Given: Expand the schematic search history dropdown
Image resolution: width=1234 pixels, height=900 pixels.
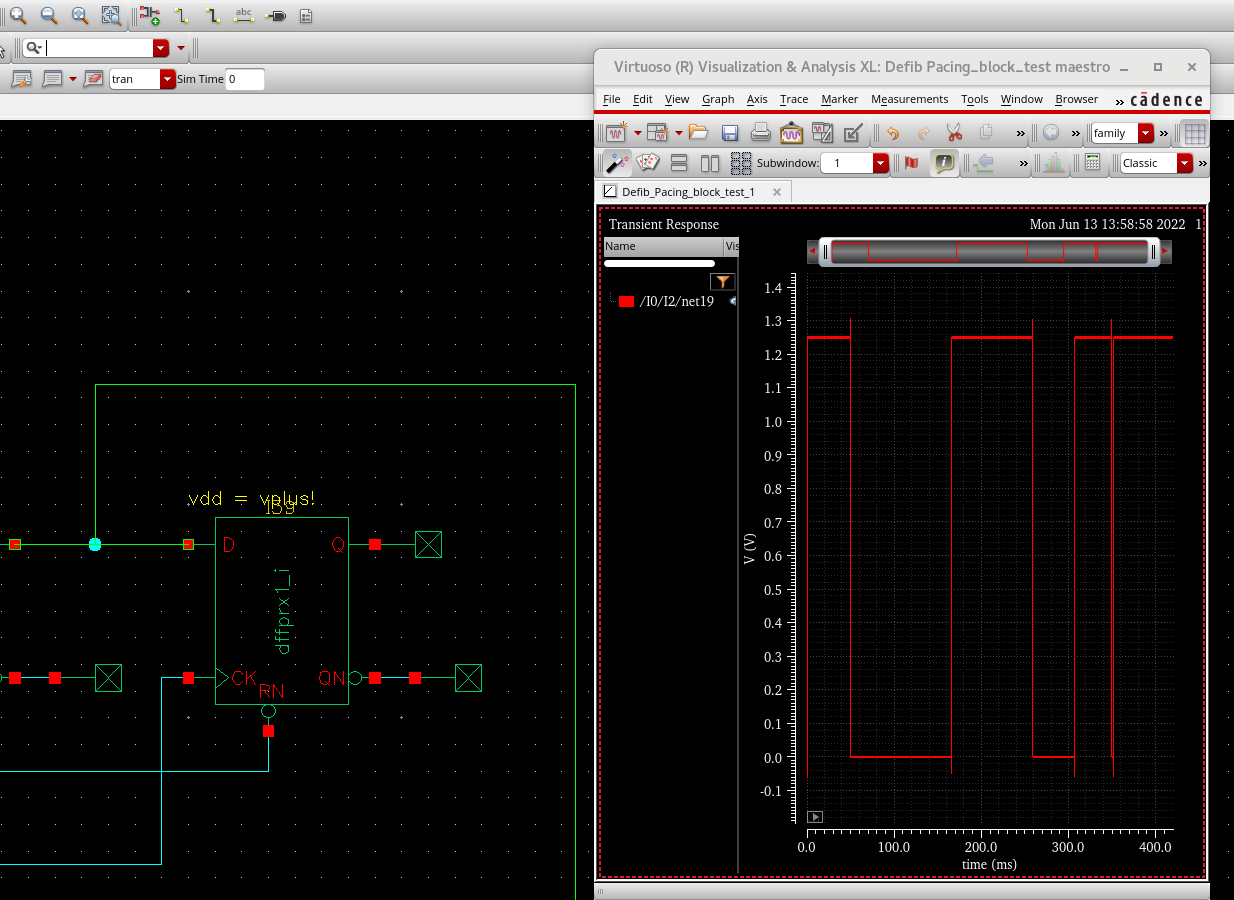Looking at the screenshot, I should point(161,48).
